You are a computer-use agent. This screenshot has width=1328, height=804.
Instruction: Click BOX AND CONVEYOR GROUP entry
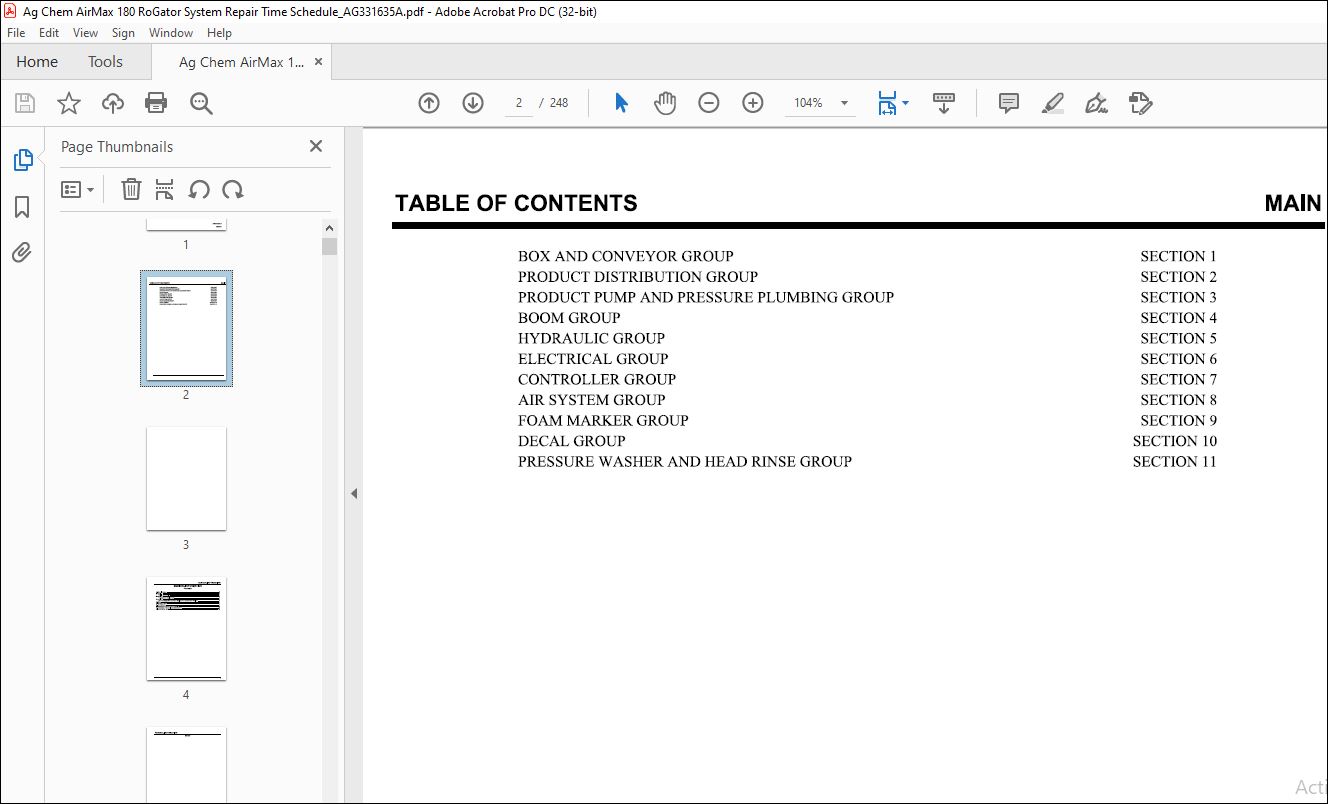625,256
